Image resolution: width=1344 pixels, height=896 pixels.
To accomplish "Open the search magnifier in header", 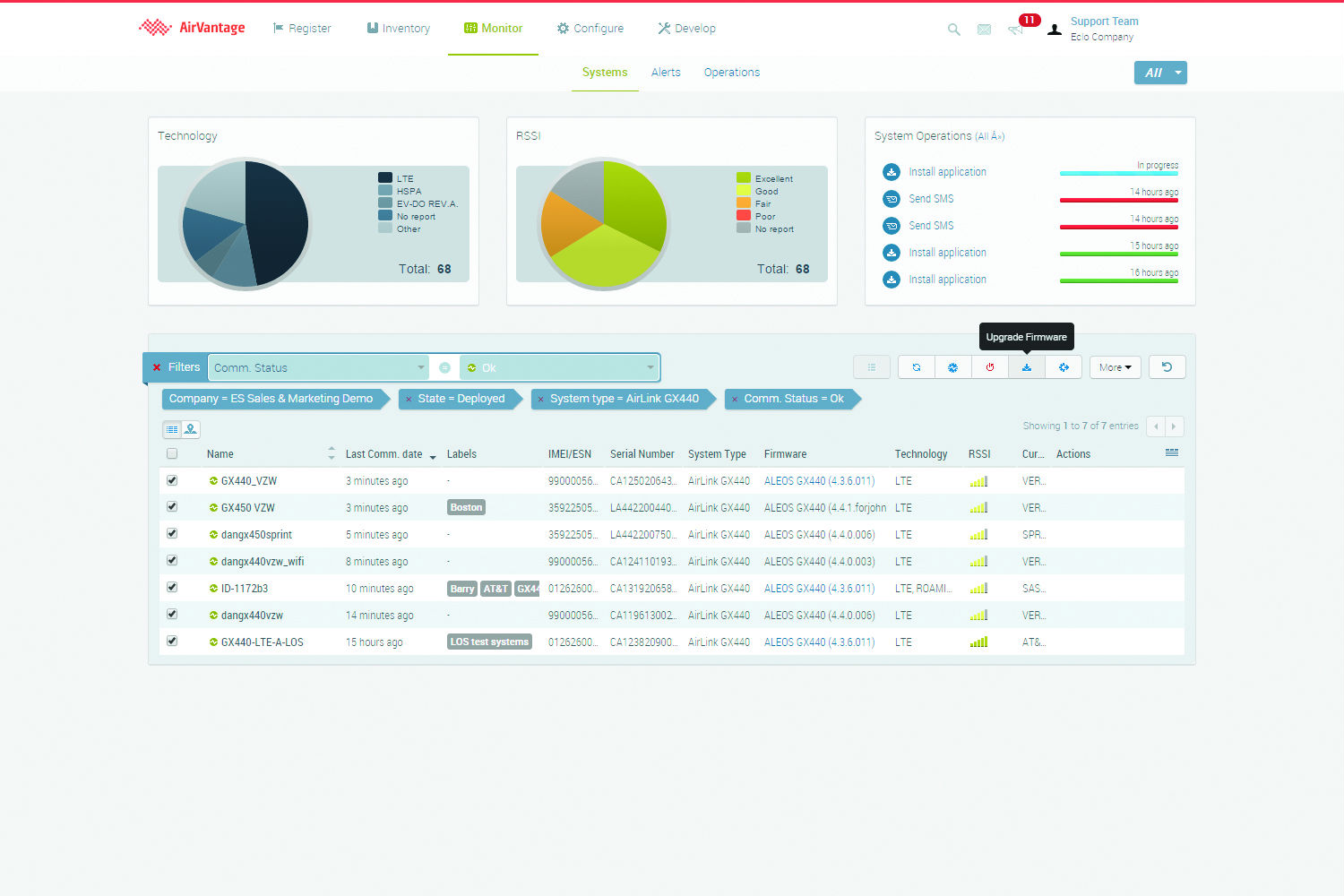I will click(x=953, y=30).
